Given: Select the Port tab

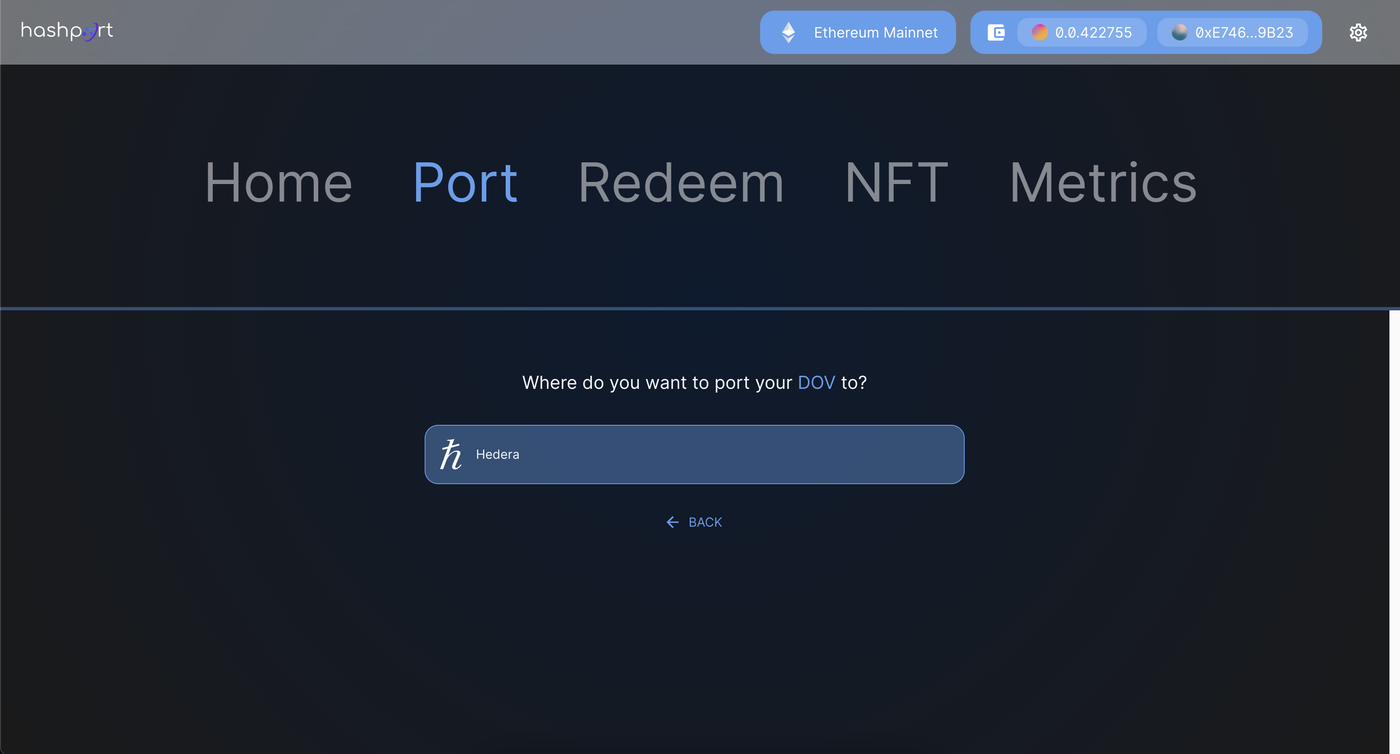Looking at the screenshot, I should click(465, 183).
